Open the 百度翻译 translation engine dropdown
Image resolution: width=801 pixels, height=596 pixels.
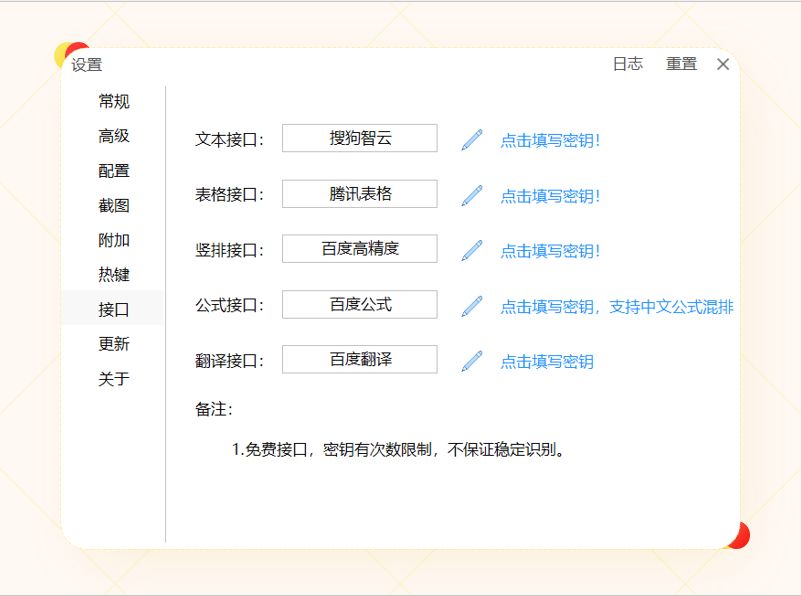pyautogui.click(x=360, y=359)
